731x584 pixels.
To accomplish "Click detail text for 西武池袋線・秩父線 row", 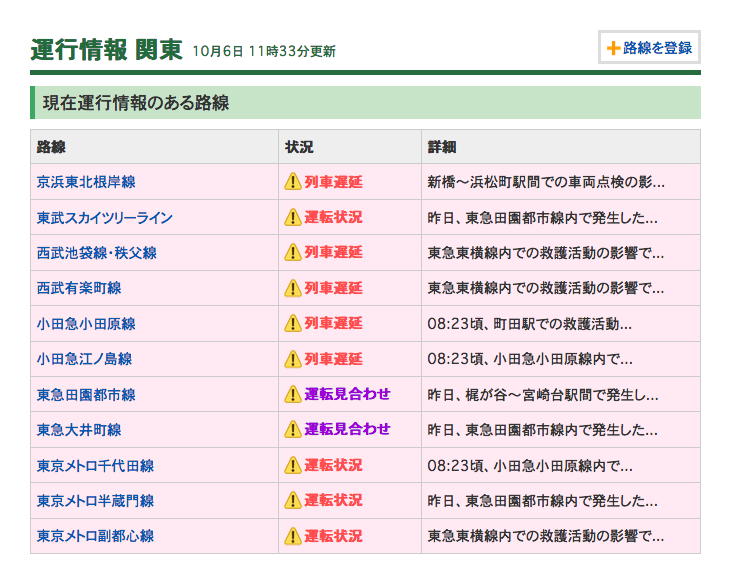I will 546,253.
